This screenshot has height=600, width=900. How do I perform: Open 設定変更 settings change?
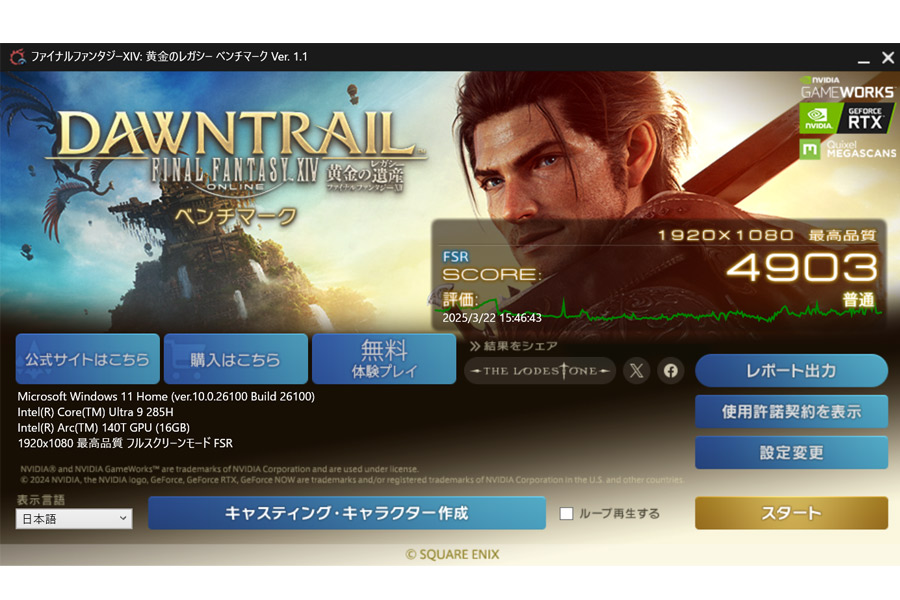[791, 452]
